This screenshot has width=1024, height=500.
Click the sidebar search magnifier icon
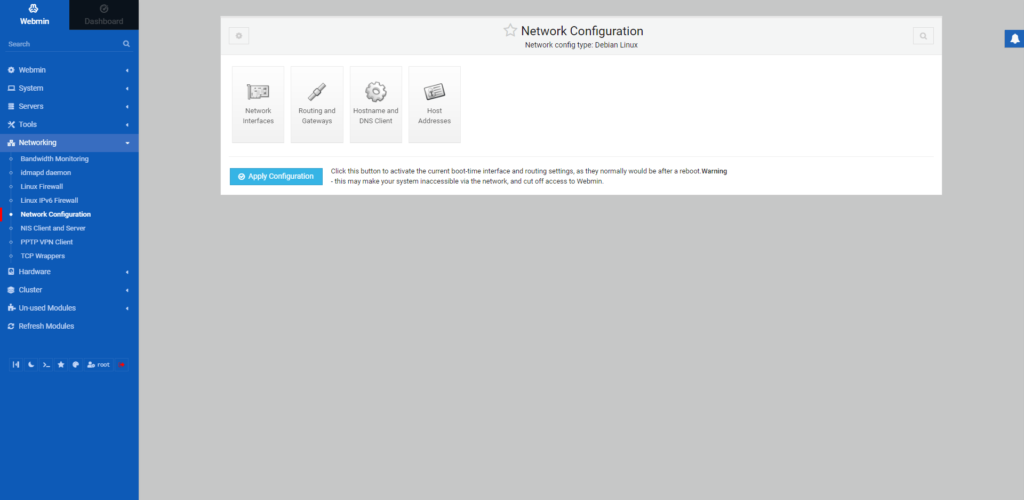click(x=127, y=44)
